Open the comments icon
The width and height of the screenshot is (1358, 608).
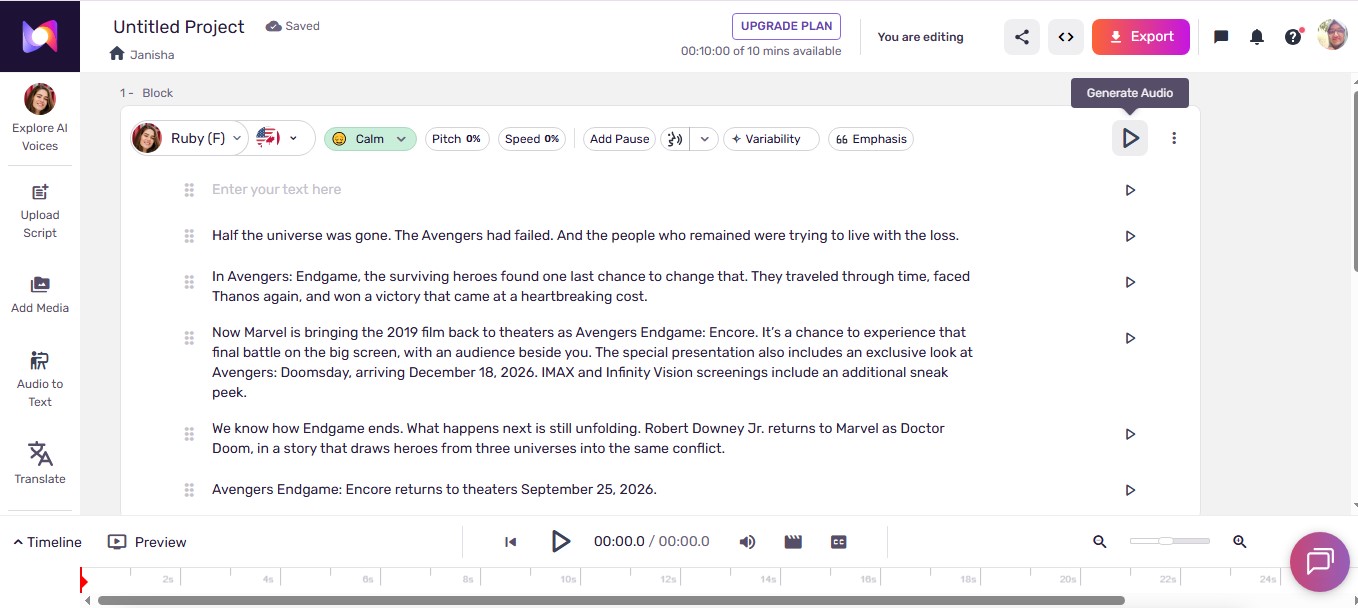coord(1221,37)
